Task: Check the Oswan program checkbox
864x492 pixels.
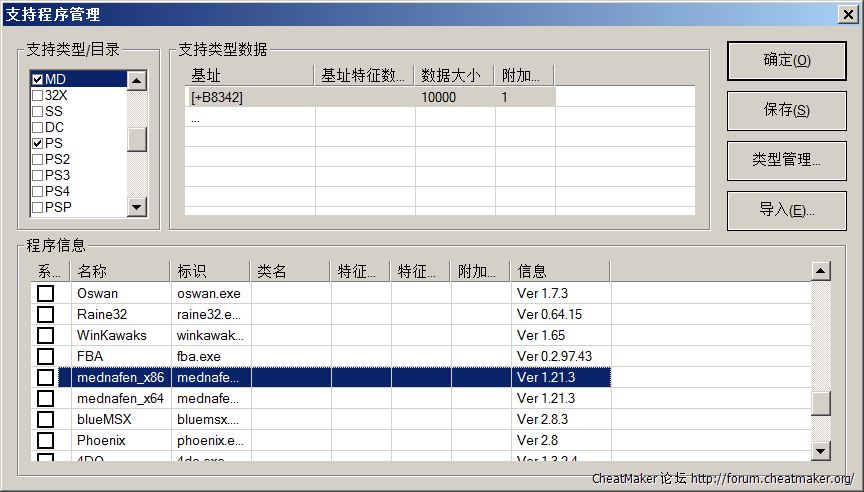Action: tap(45, 293)
